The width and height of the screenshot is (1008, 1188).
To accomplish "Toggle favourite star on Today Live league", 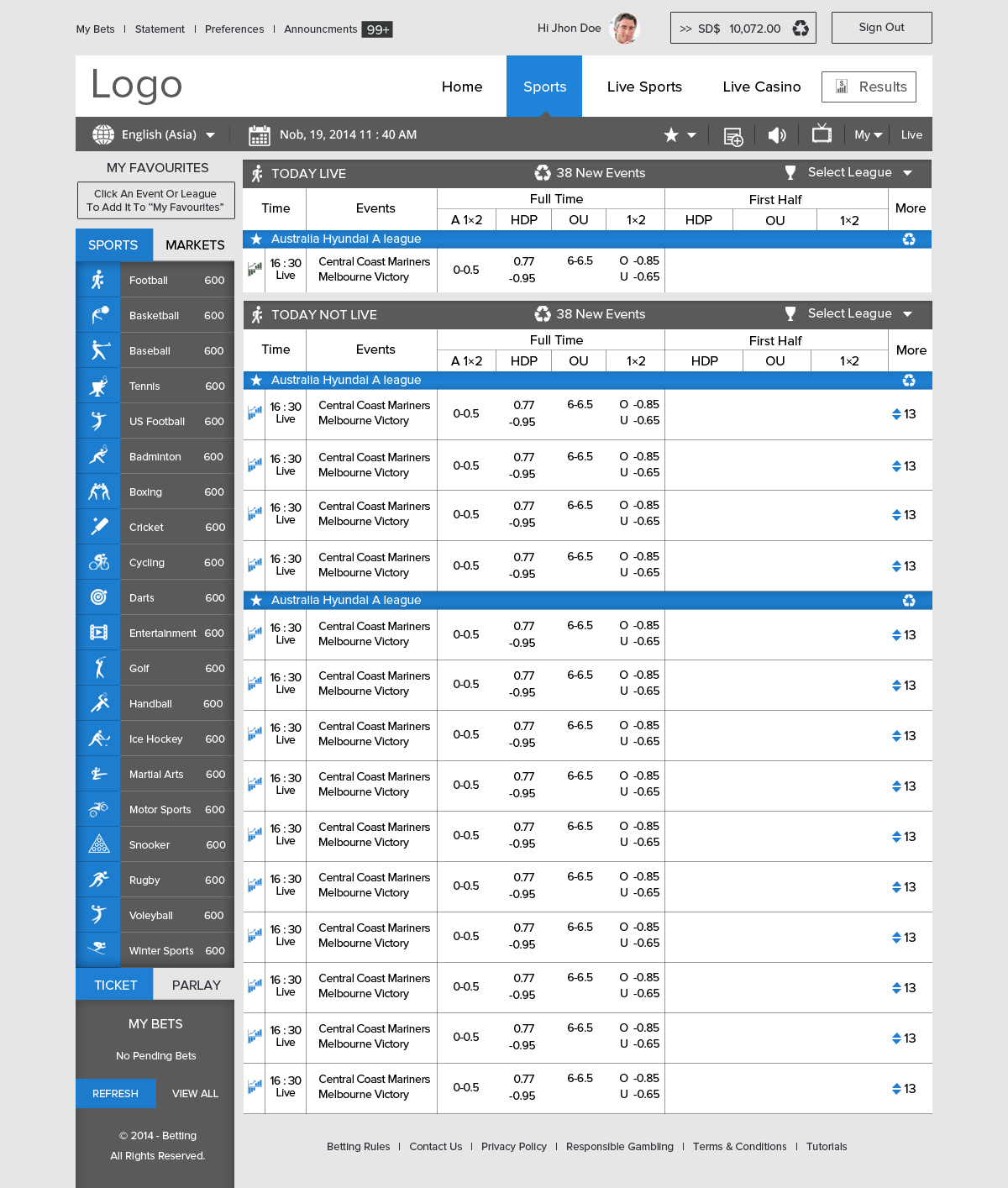I will click(256, 239).
